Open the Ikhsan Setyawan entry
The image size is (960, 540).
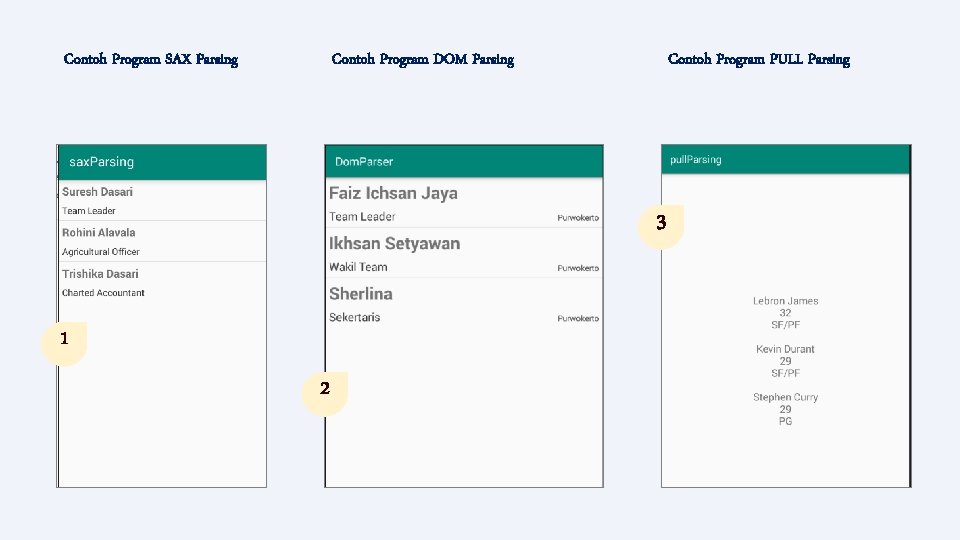[x=464, y=254]
